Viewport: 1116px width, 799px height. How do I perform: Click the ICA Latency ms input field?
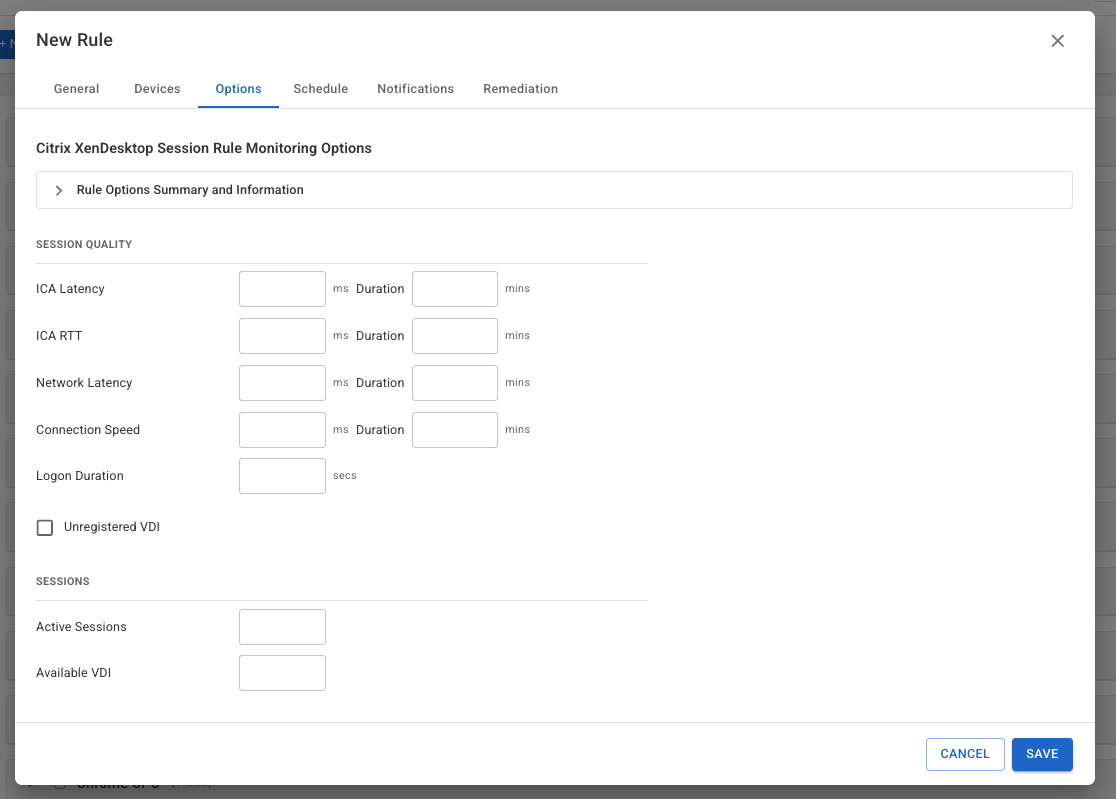[283, 289]
